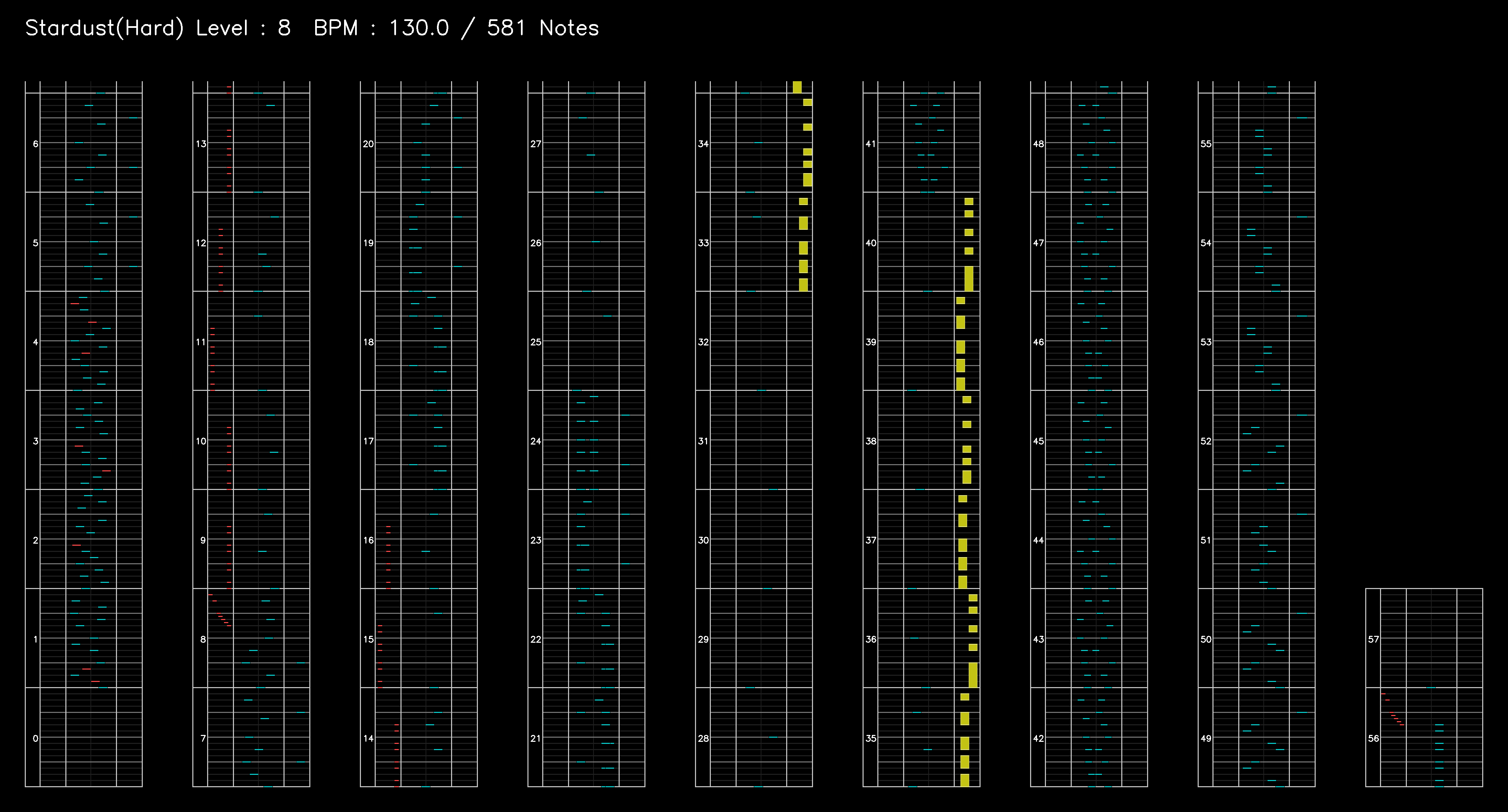
Task: Click measure number 52 label
Action: pos(1206,441)
